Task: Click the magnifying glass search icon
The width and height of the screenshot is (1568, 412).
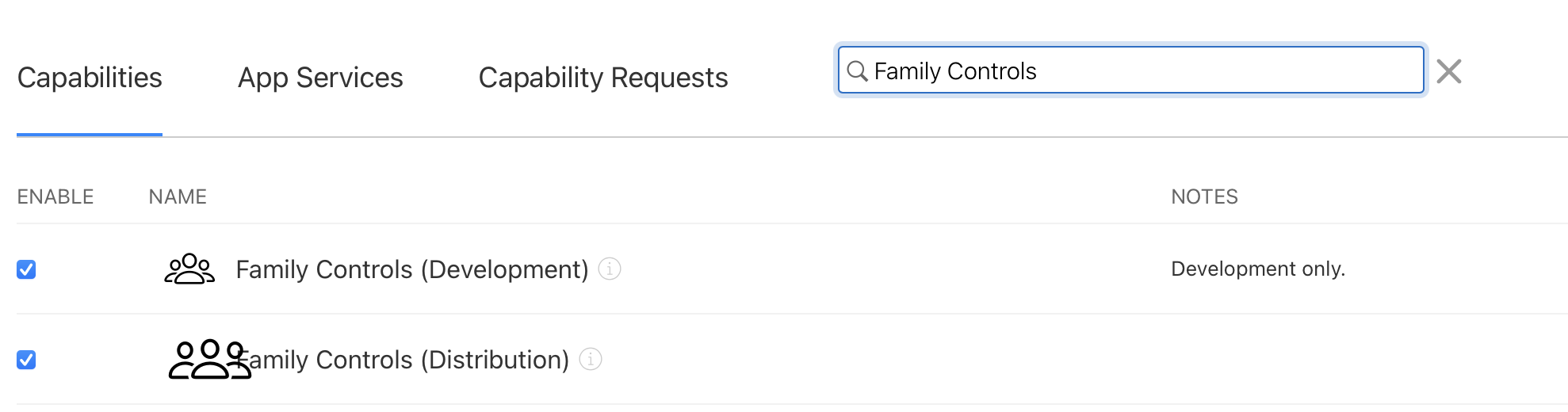Action: pyautogui.click(x=857, y=71)
